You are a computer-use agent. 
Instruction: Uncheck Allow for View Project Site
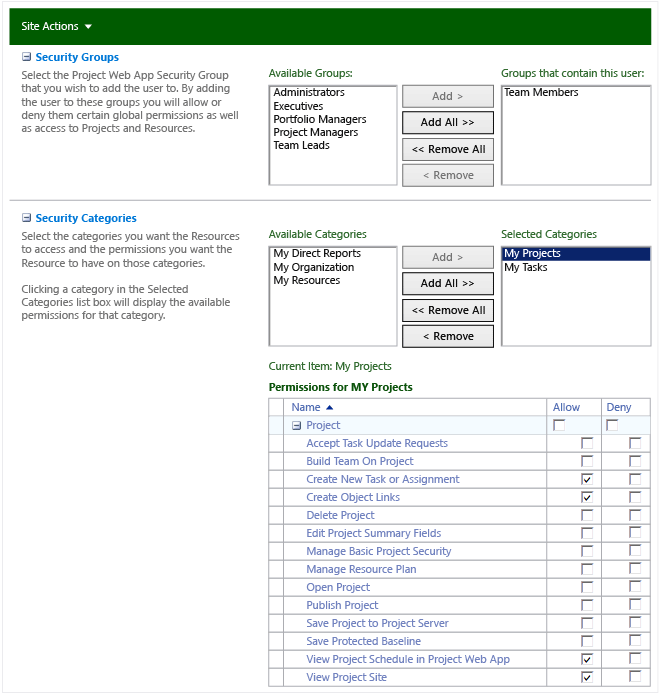coord(587,677)
